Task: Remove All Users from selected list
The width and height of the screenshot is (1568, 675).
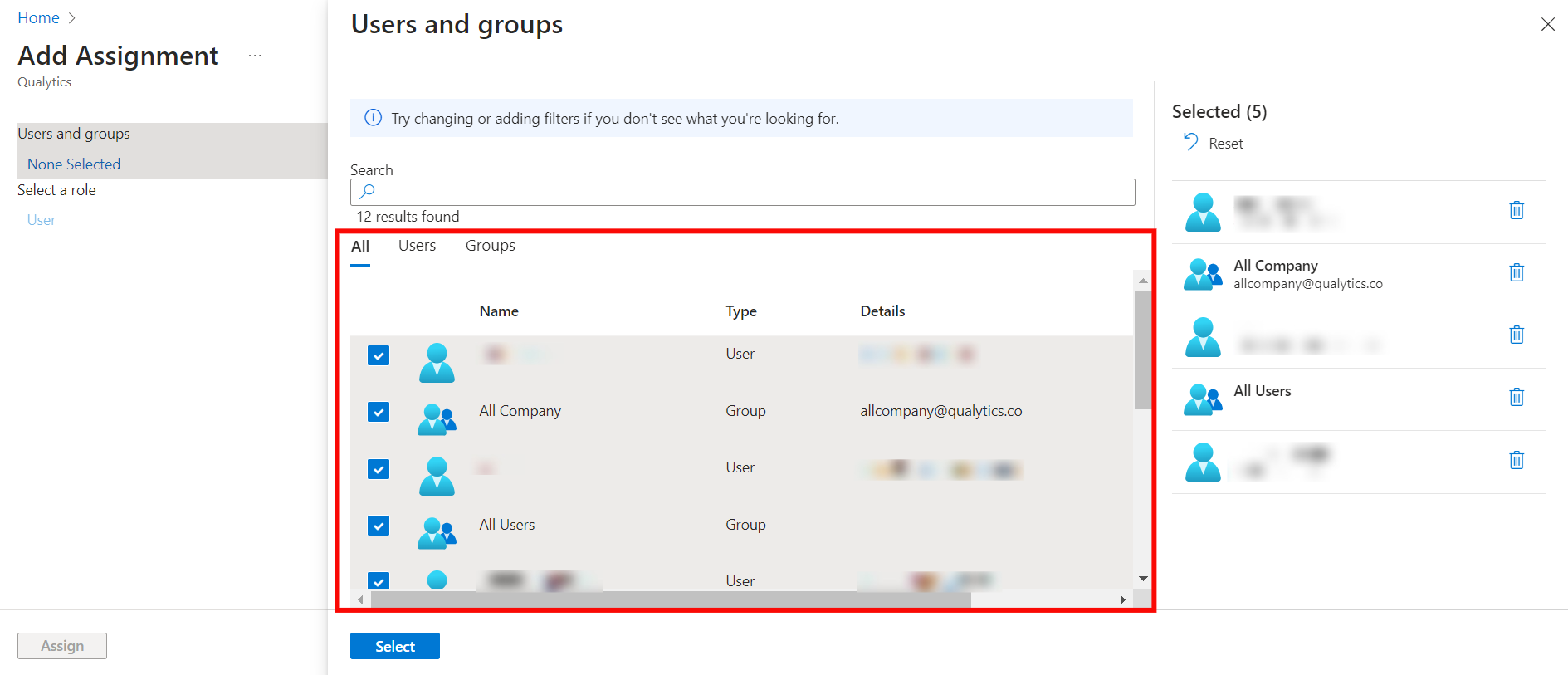Action: (1516, 397)
